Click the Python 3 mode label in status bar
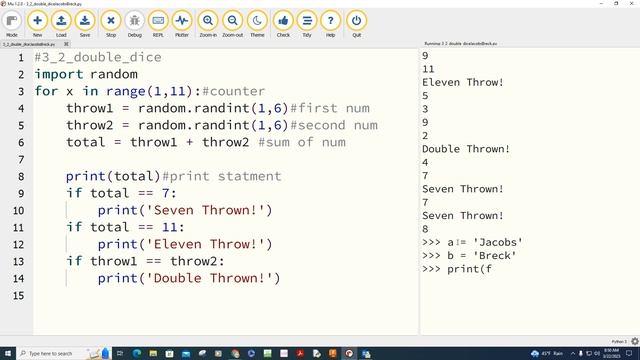This screenshot has width=640, height=360. click(619, 341)
